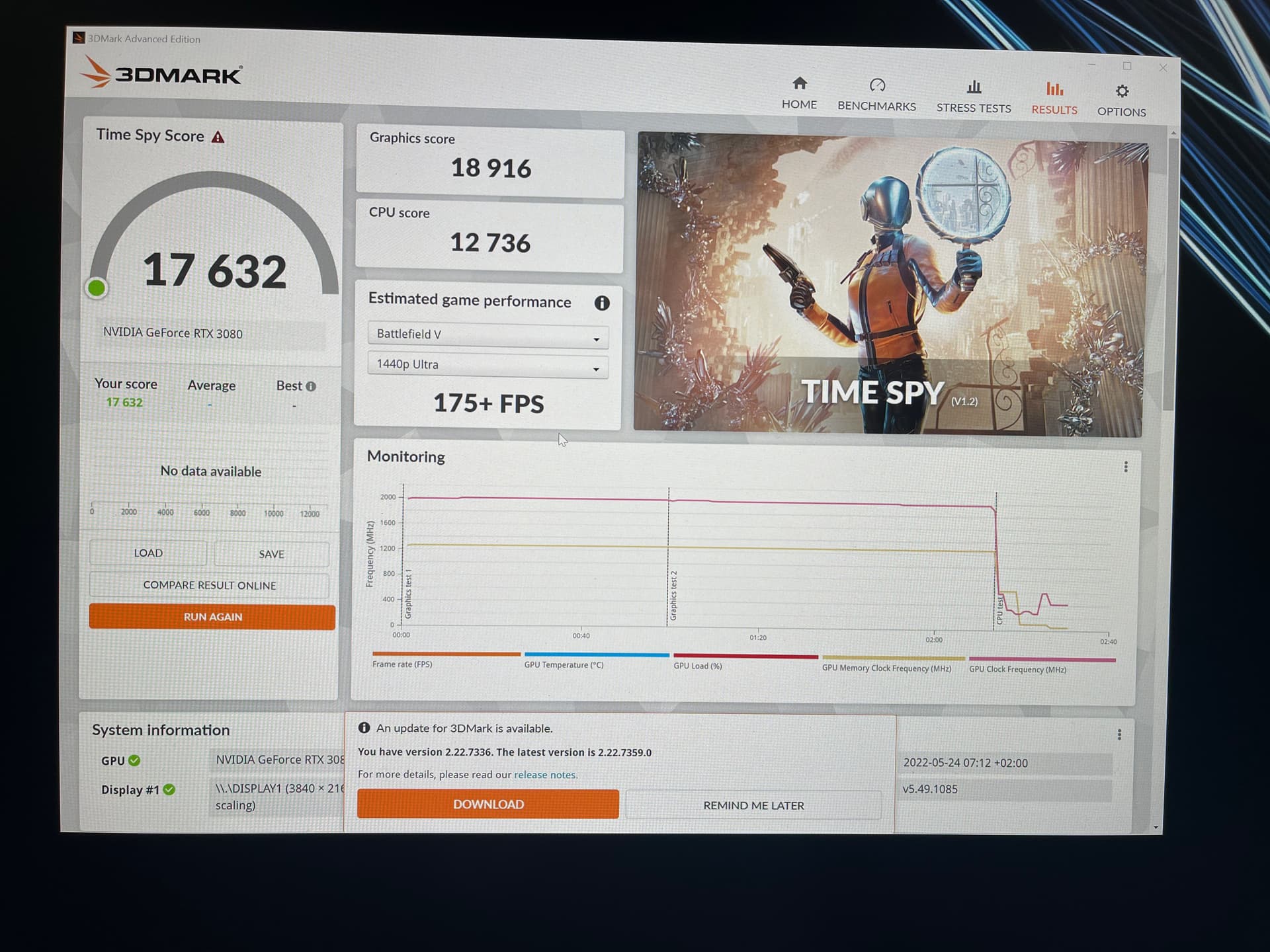
Task: Click the Time Spy preview image
Action: [890, 284]
